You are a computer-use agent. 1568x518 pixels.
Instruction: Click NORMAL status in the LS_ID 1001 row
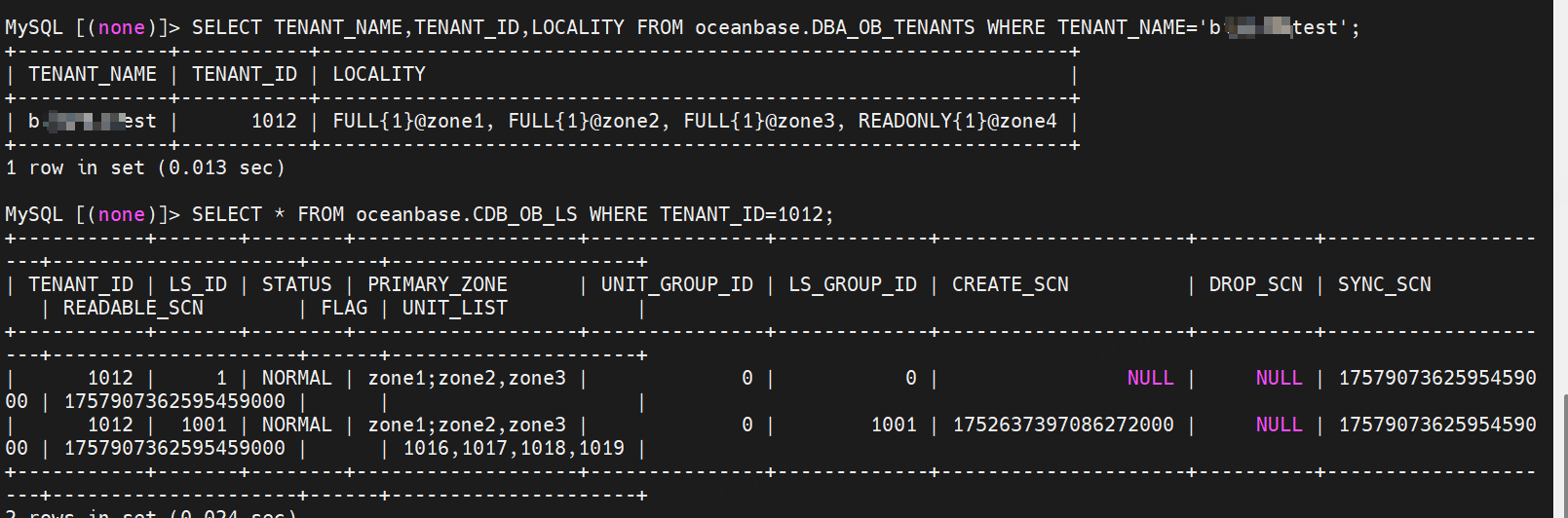coord(297,425)
